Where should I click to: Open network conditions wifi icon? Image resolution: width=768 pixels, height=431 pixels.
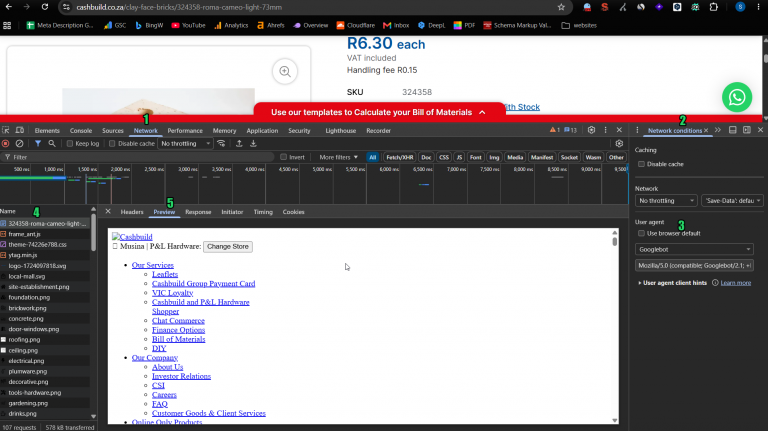tap(221, 144)
